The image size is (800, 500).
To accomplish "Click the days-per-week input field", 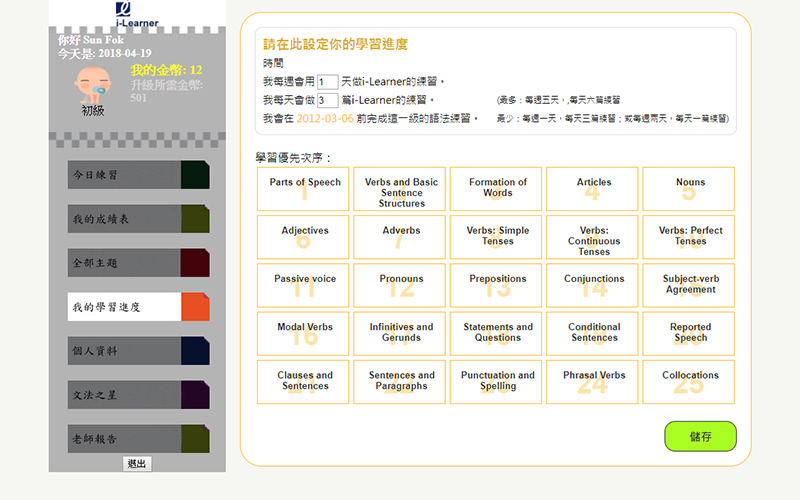I will click(328, 82).
